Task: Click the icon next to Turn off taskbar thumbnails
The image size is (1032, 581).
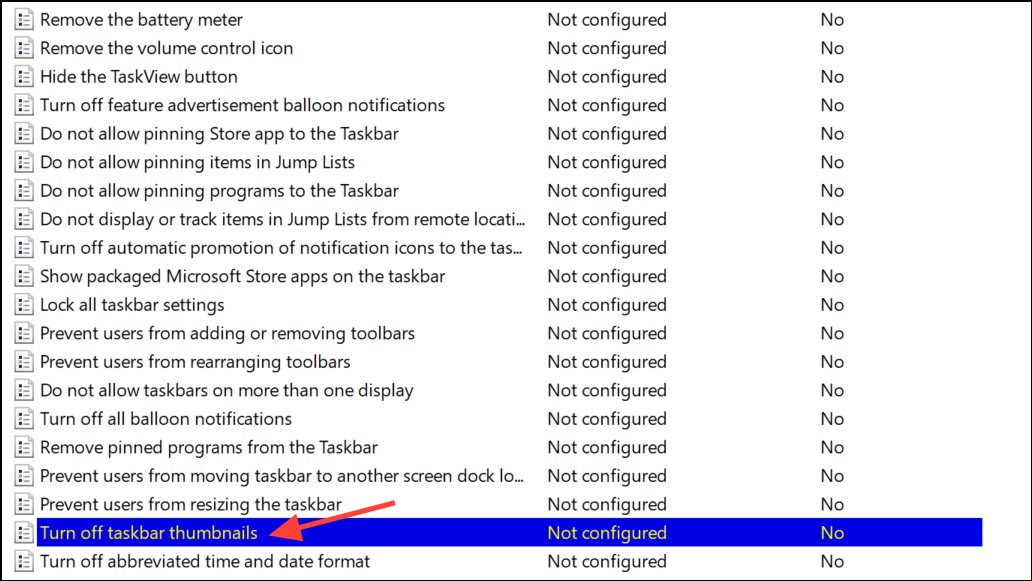Action: point(24,533)
